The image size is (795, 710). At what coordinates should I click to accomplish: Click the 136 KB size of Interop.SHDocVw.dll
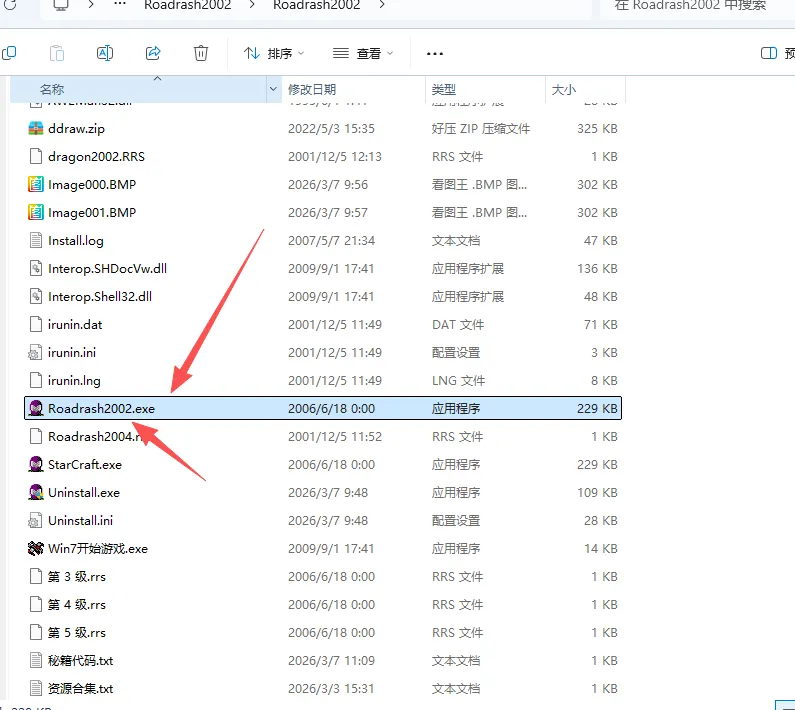point(597,269)
